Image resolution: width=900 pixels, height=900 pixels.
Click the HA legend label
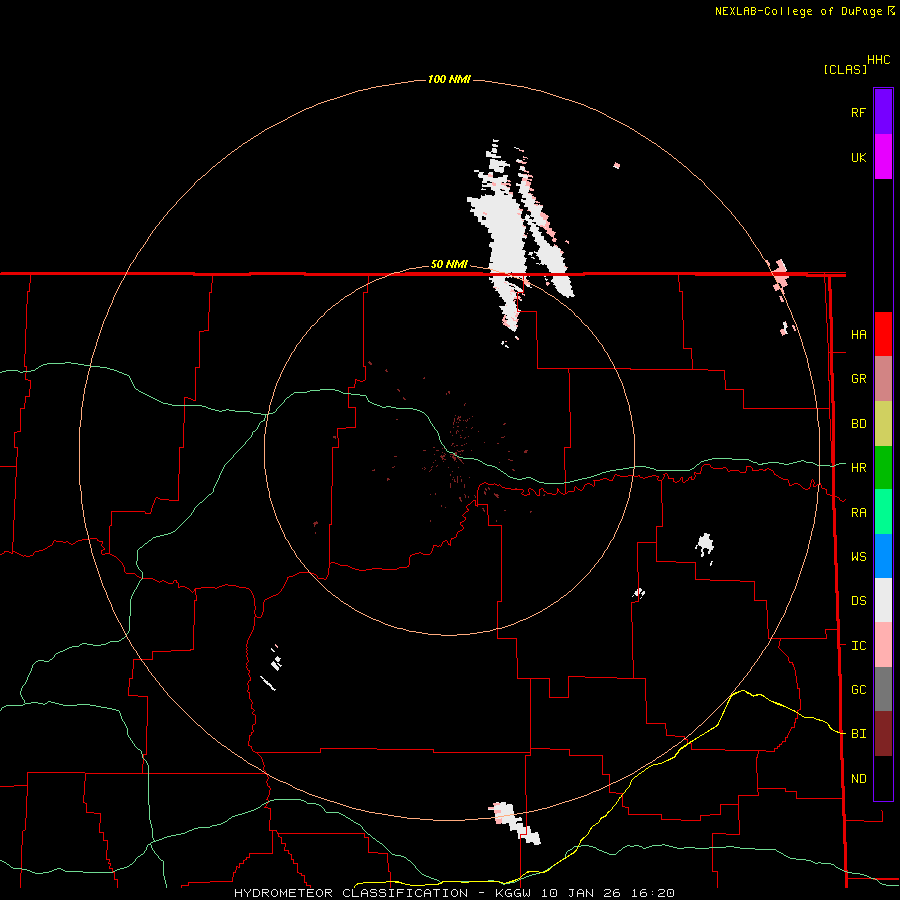click(x=858, y=335)
